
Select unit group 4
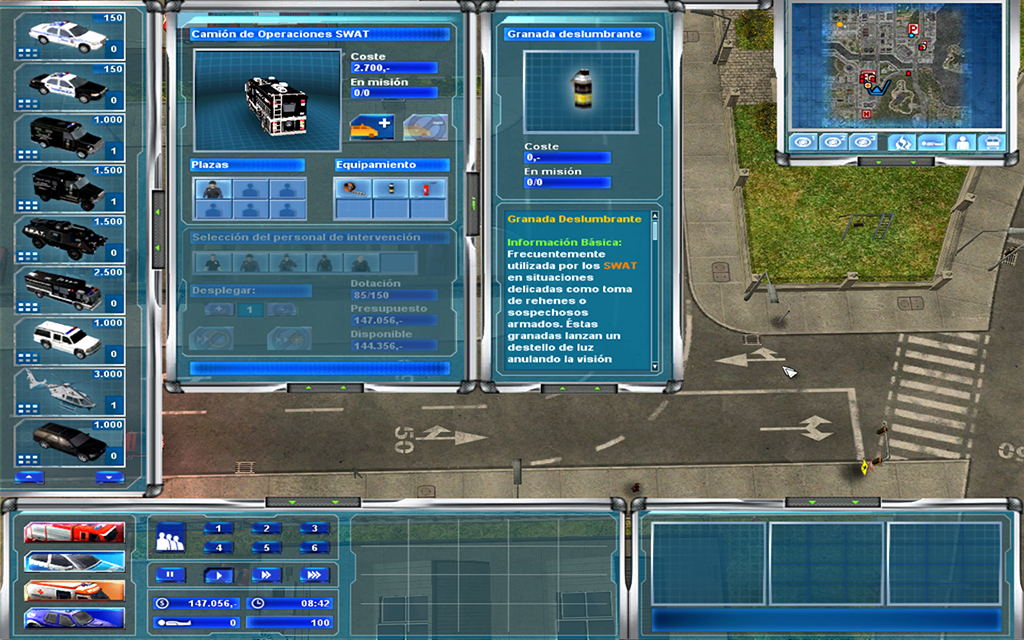(x=218, y=547)
